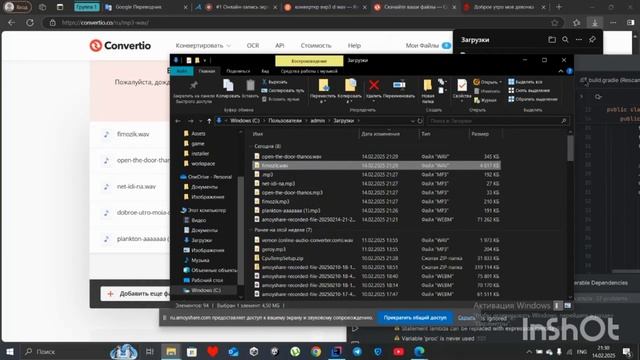Click Explorer Back navigation arrow
Viewport: 640px width, 360px height.
coord(178,121)
